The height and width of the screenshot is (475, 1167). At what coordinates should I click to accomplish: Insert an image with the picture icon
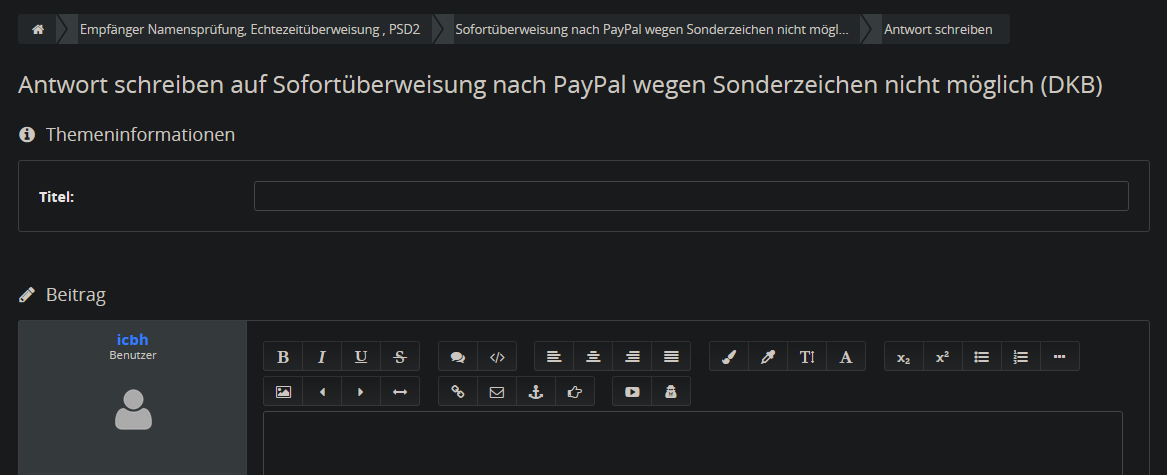click(283, 392)
